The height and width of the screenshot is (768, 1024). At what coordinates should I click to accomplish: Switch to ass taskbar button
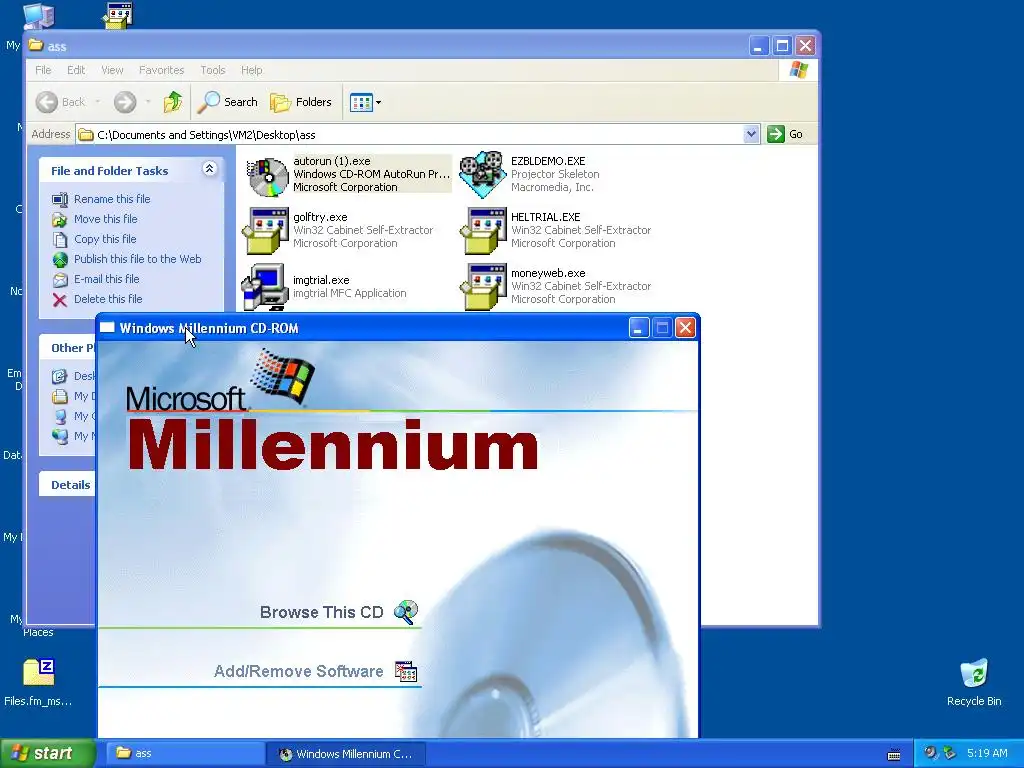coord(184,754)
